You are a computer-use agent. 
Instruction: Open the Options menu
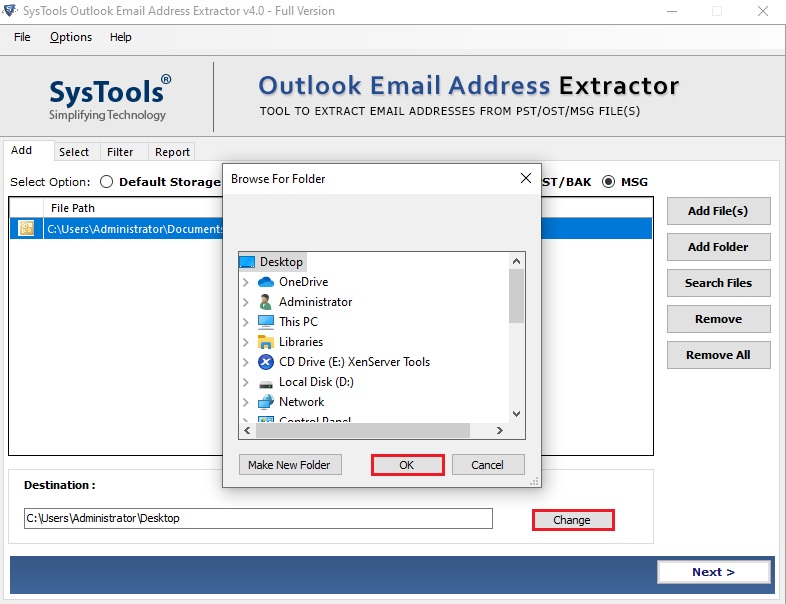point(71,37)
